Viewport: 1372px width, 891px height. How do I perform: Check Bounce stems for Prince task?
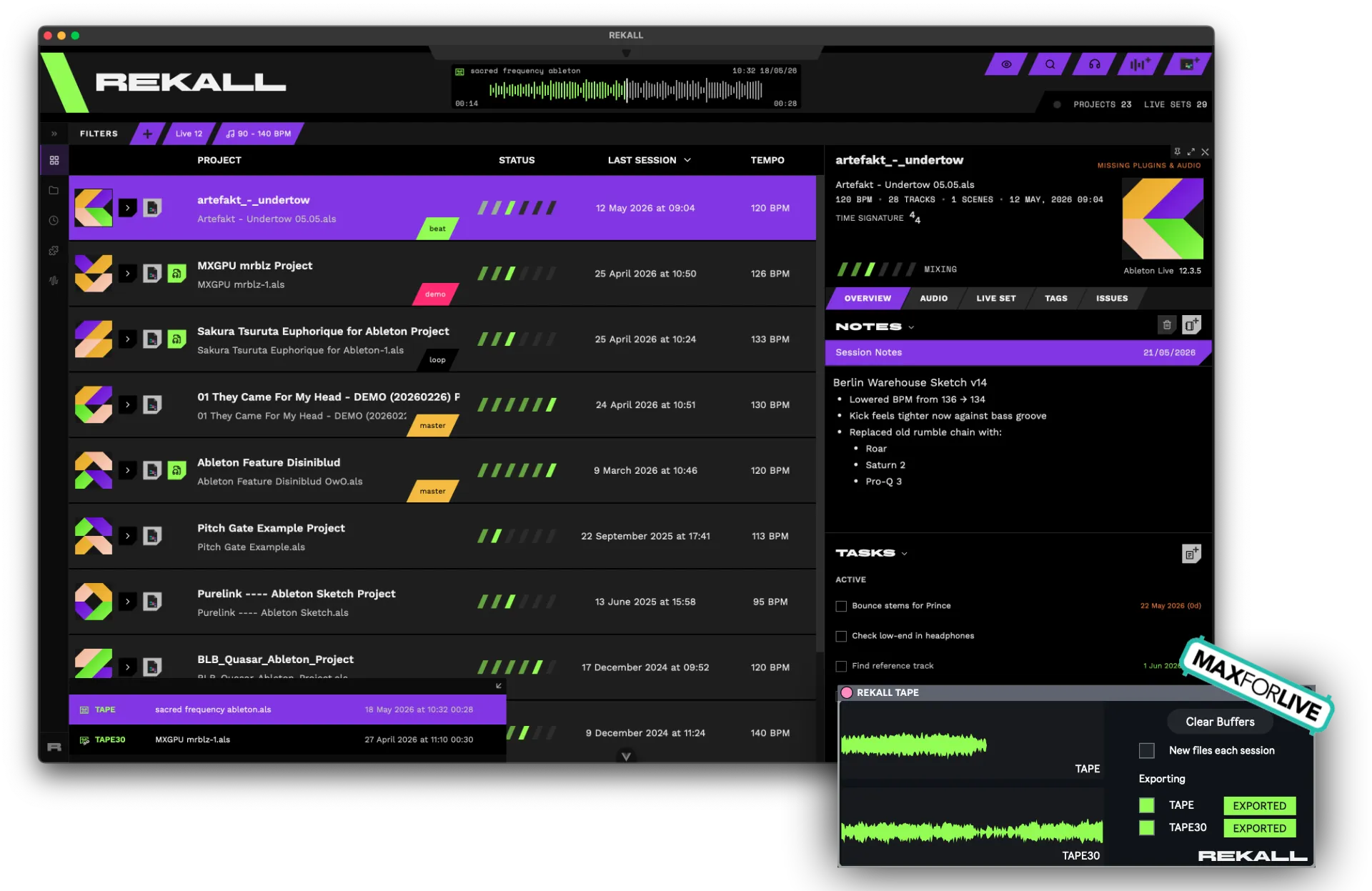click(x=841, y=607)
